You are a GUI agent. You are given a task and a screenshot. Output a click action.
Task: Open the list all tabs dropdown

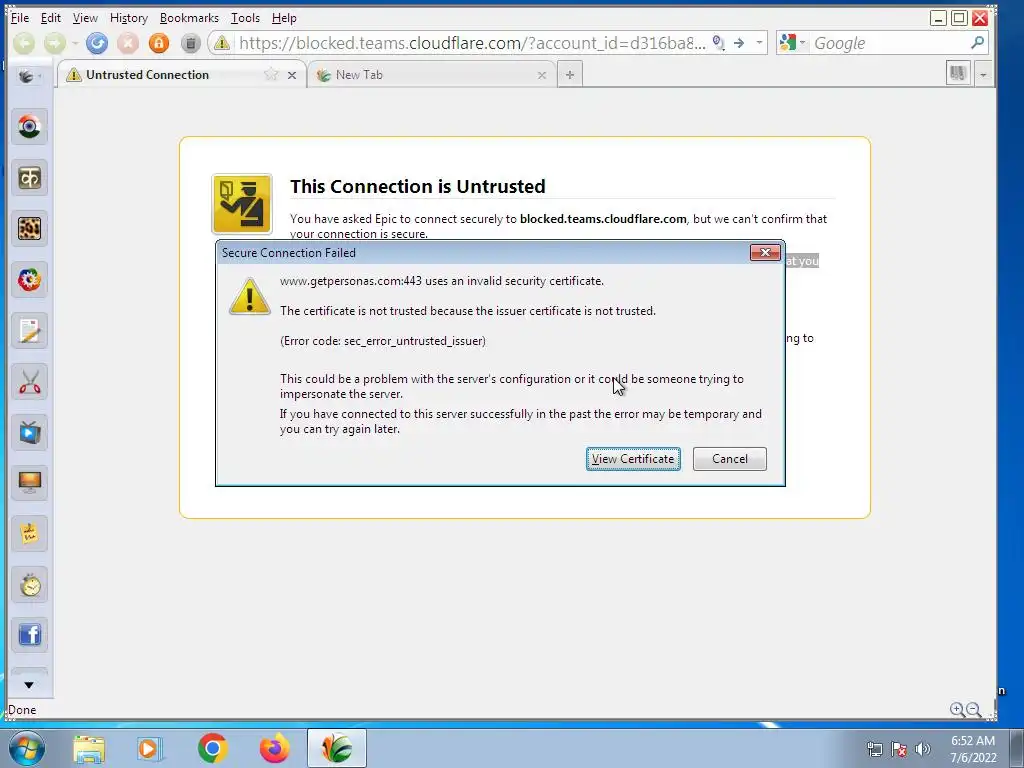point(983,74)
